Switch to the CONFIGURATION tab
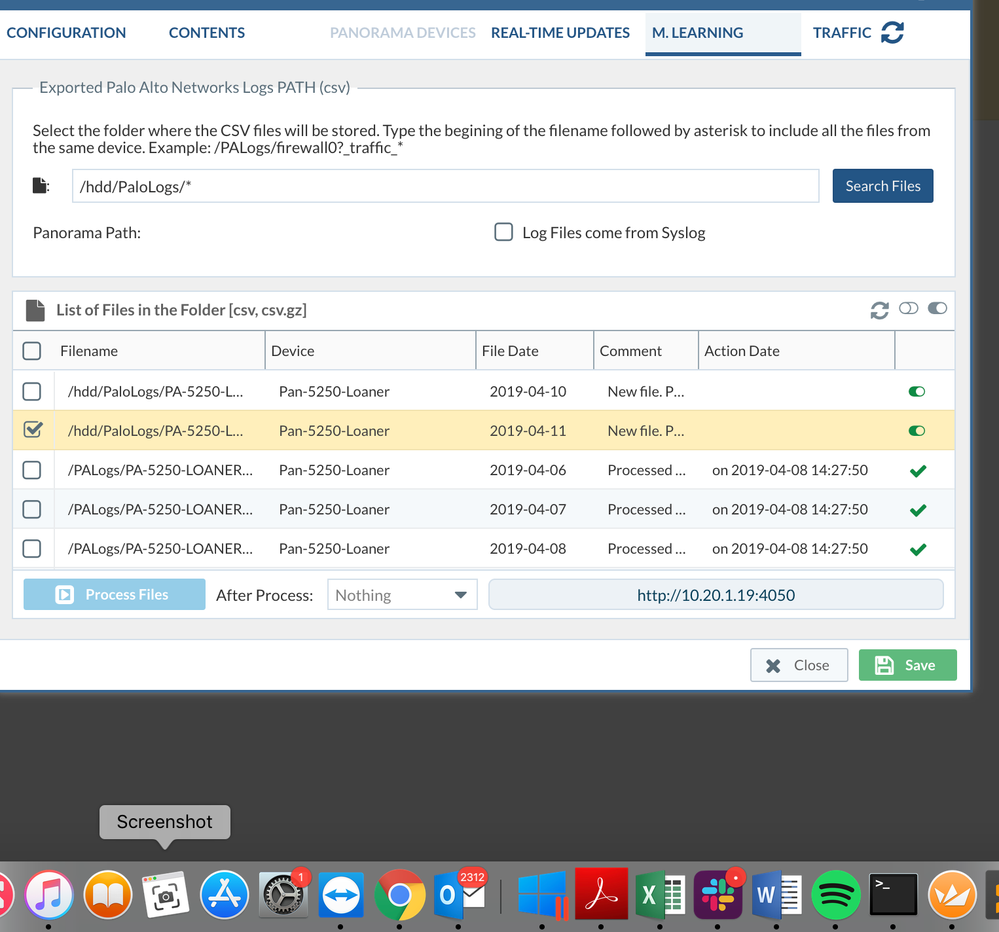Viewport: 999px width, 932px height. pos(66,33)
